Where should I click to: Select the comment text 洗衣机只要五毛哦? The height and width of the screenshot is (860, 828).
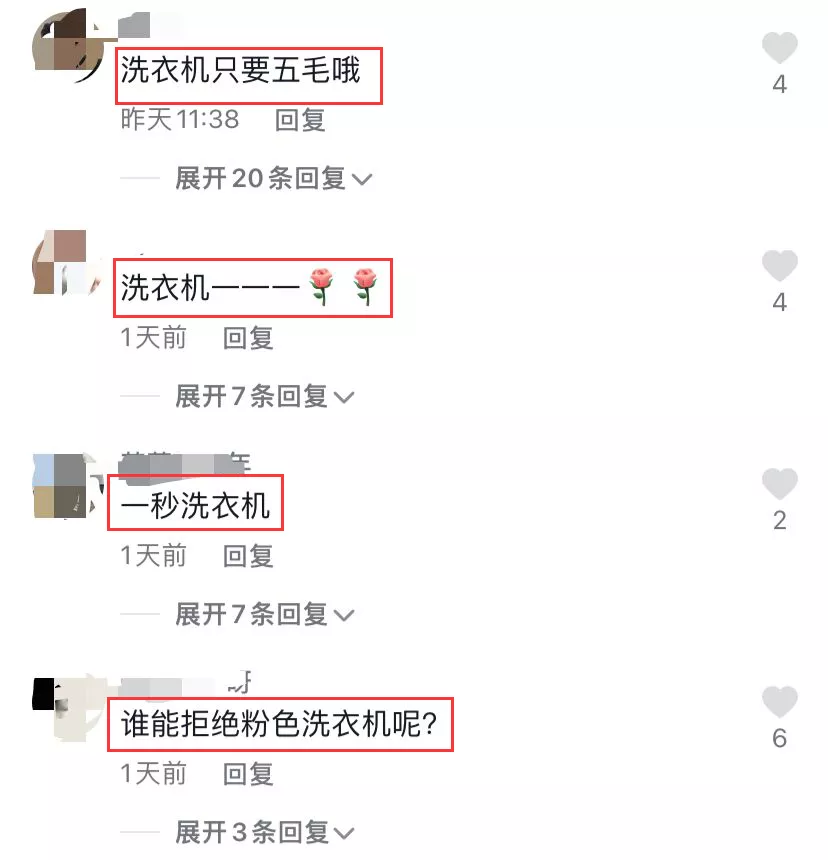pyautogui.click(x=240, y=70)
